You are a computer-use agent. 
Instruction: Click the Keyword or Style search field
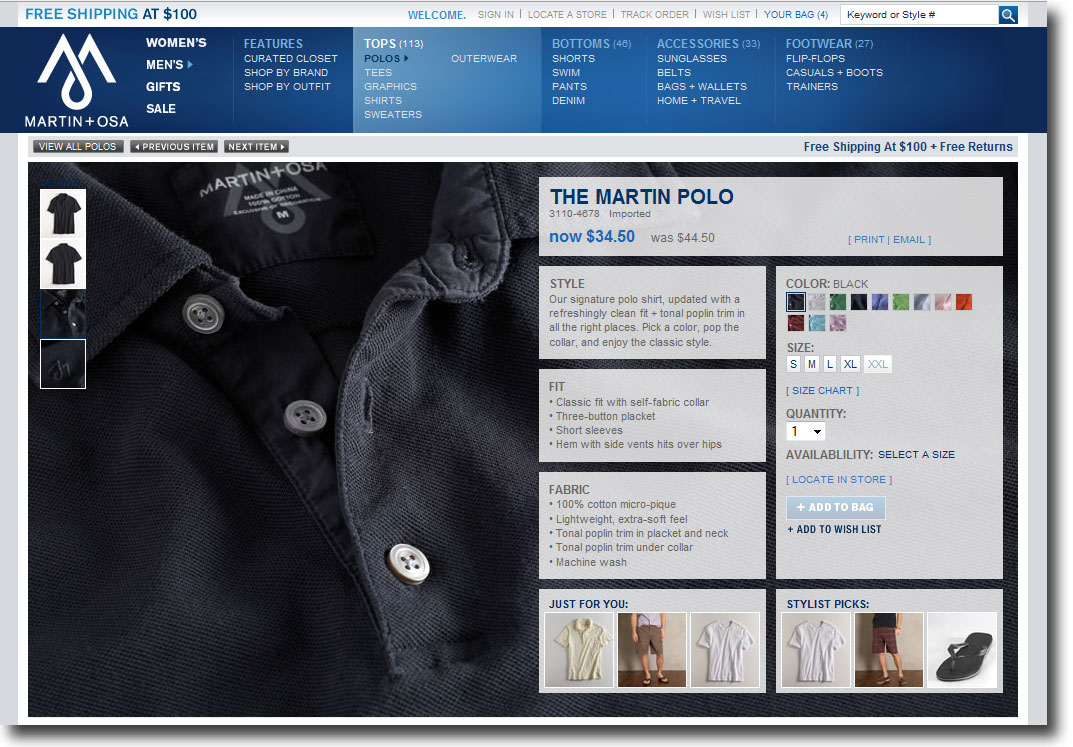tap(920, 14)
